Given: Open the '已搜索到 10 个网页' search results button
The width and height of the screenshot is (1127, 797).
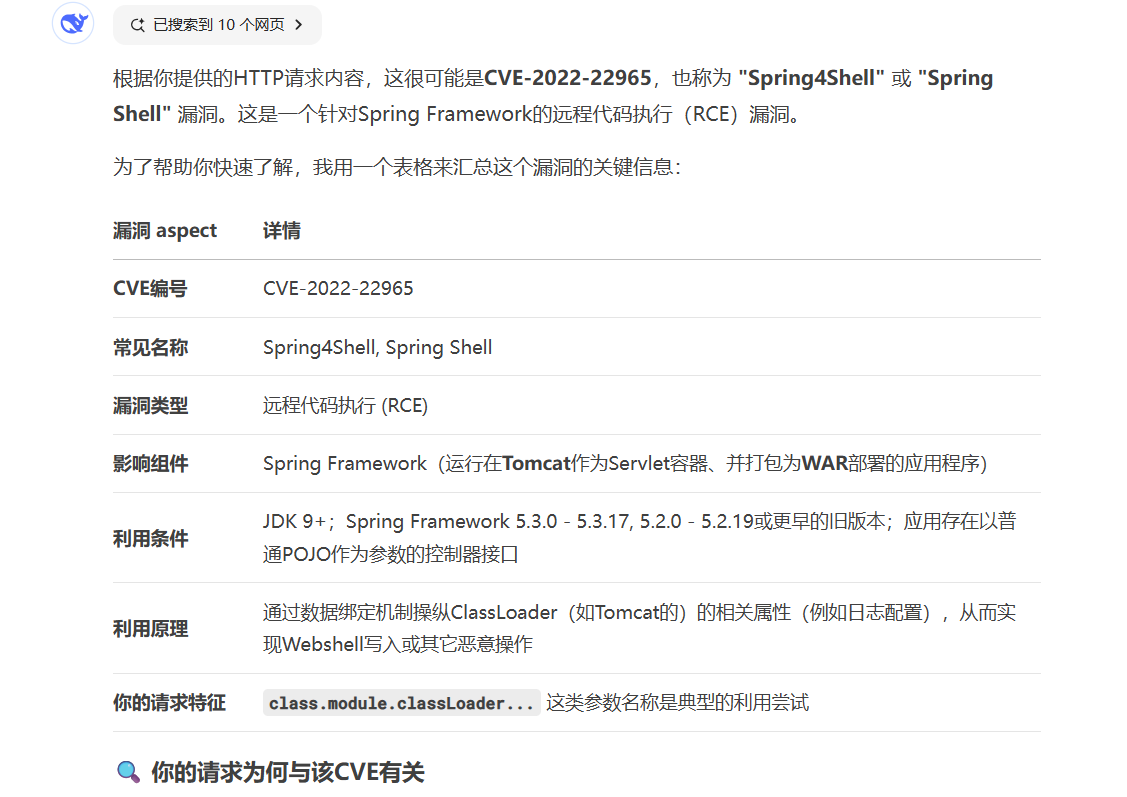Looking at the screenshot, I should click(217, 25).
